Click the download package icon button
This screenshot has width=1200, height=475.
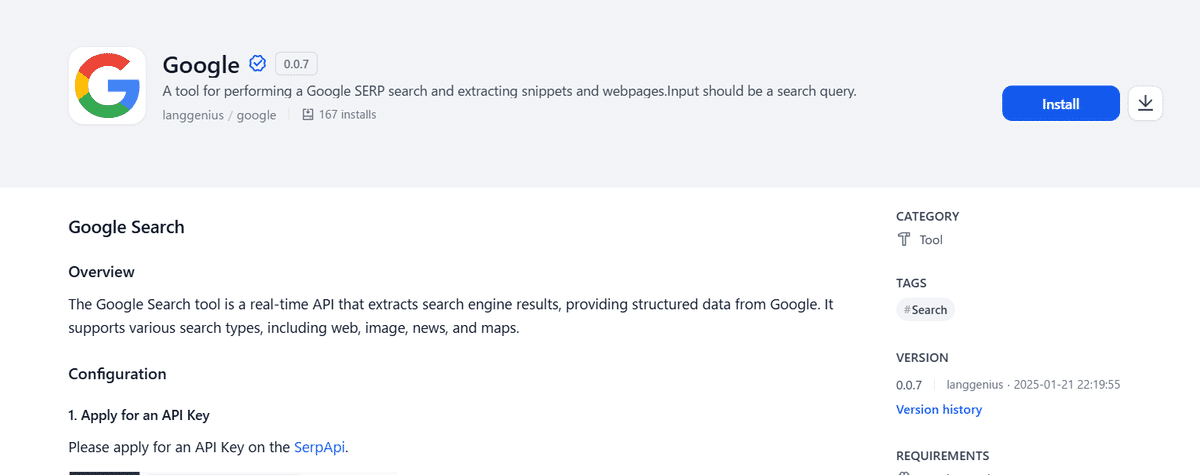(x=1145, y=103)
